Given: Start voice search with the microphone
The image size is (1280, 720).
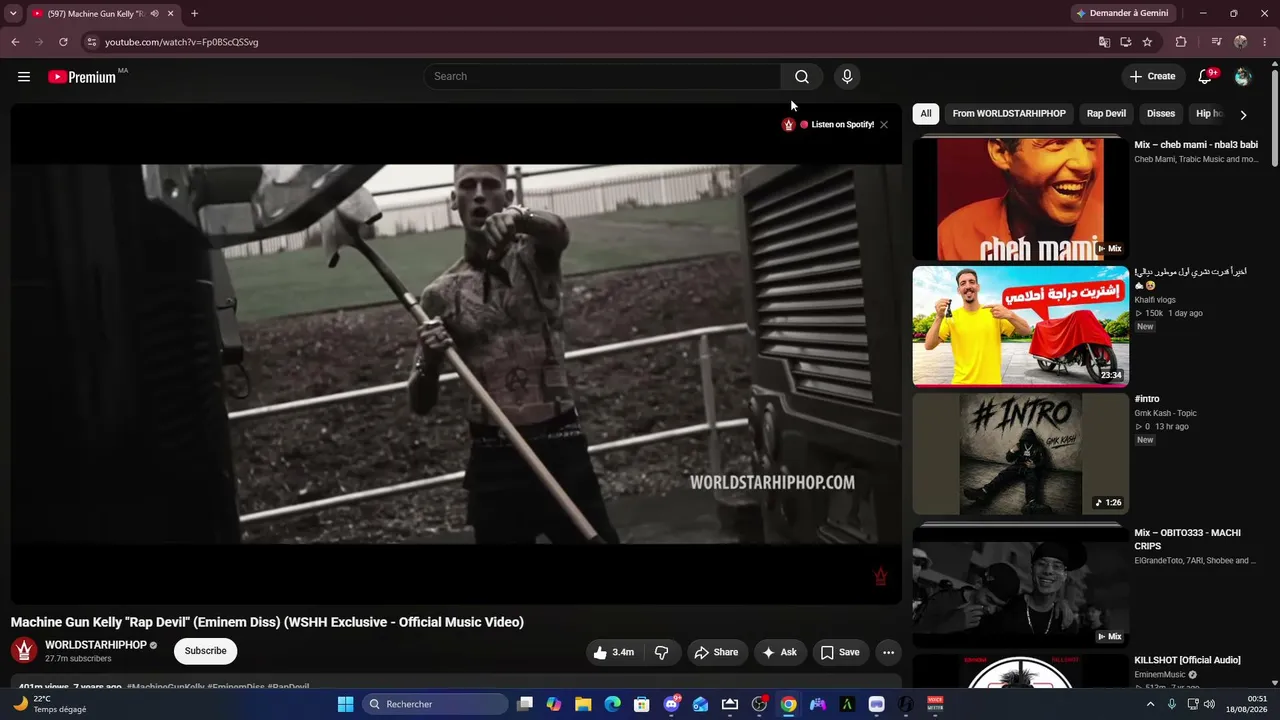Looking at the screenshot, I should 847,77.
